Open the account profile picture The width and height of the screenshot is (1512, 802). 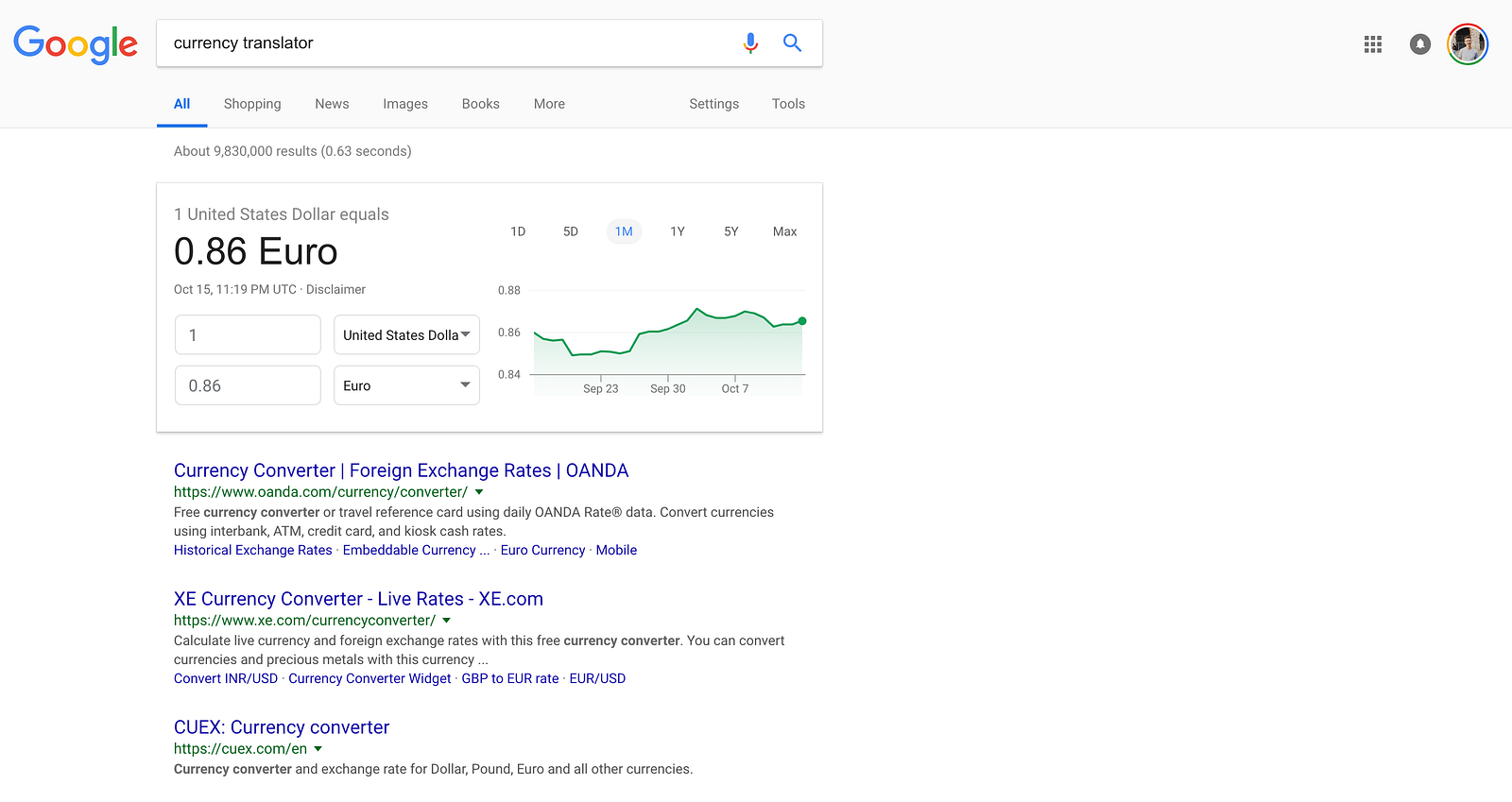pos(1468,44)
